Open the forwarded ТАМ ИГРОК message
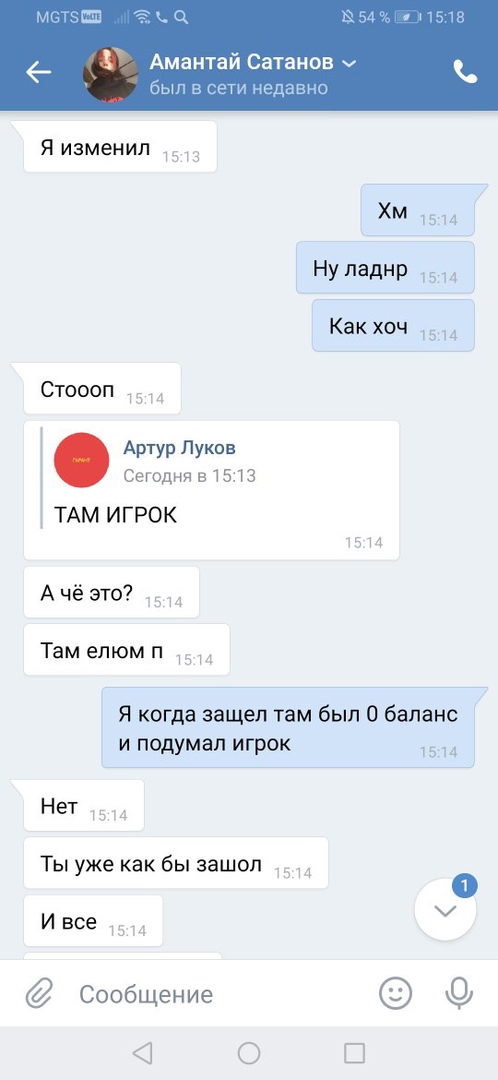The width and height of the screenshot is (498, 1080). (211, 490)
